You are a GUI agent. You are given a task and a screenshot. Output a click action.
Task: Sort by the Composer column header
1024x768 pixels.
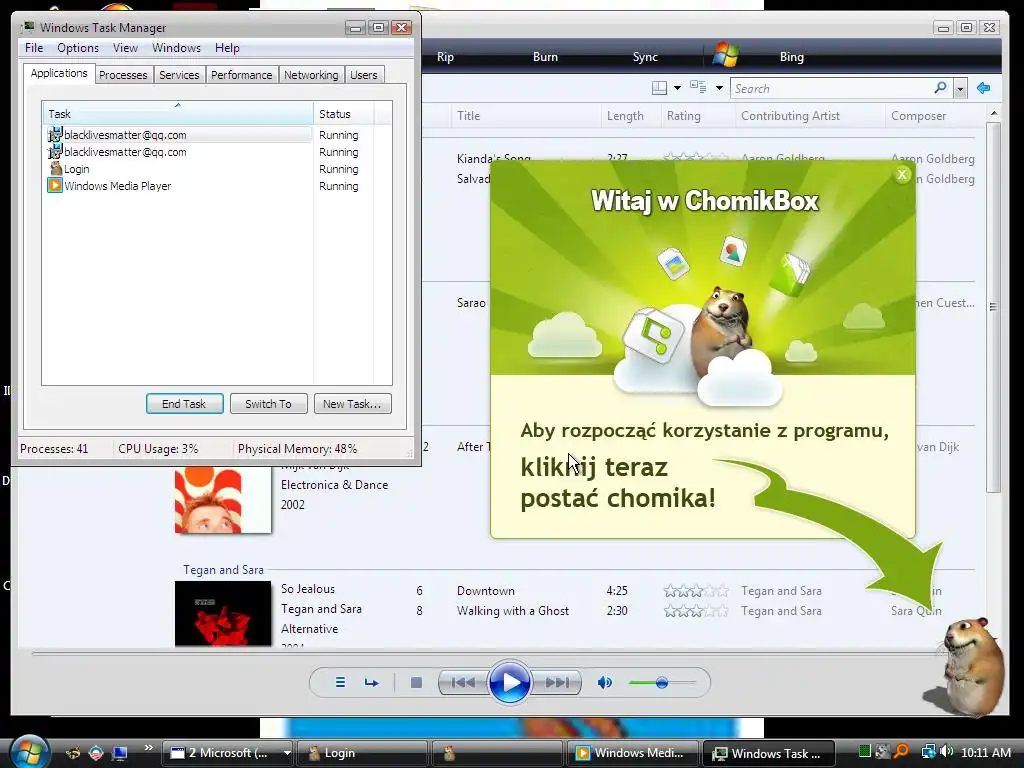[x=934, y=116]
